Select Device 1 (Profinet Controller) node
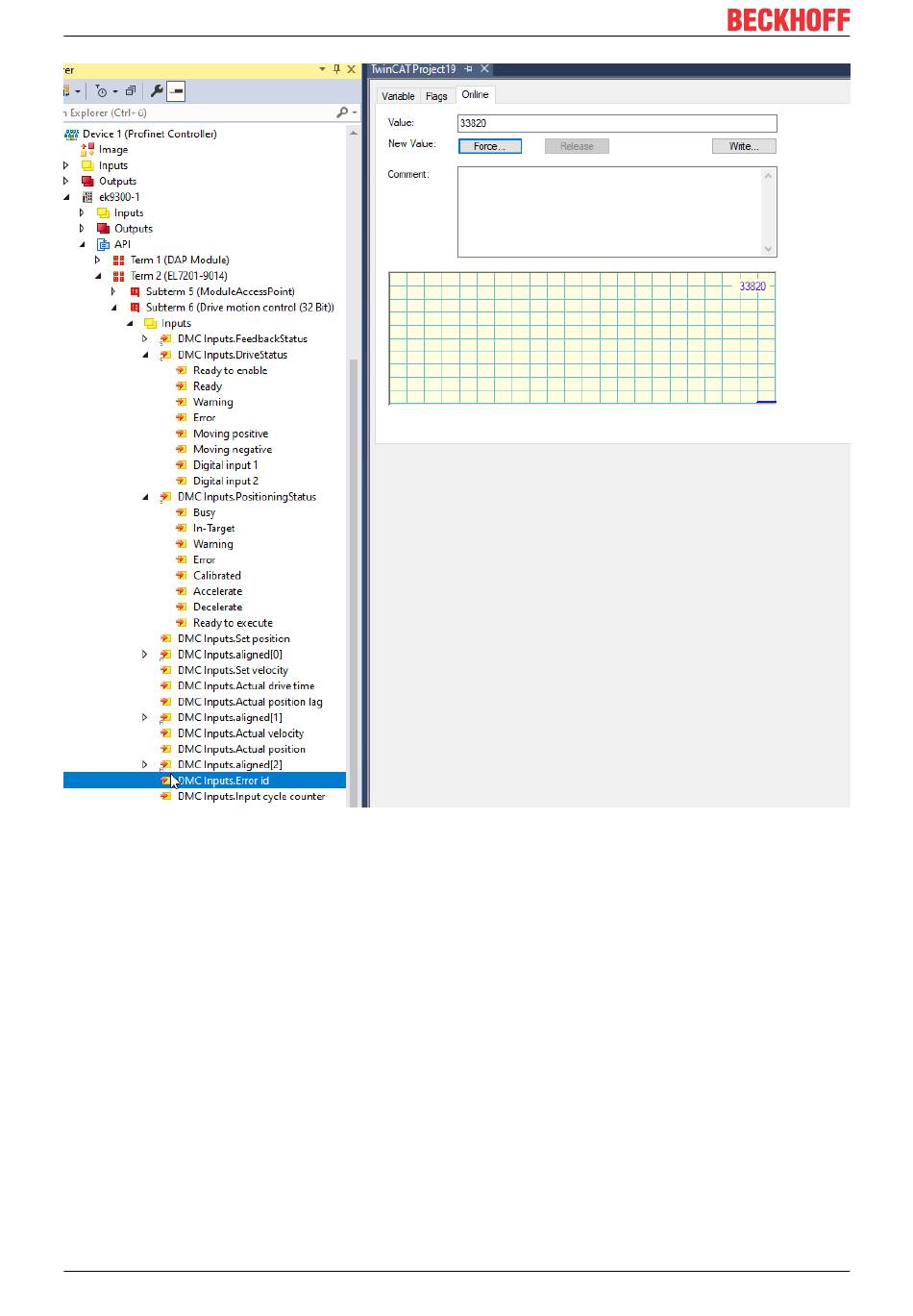 [149, 134]
